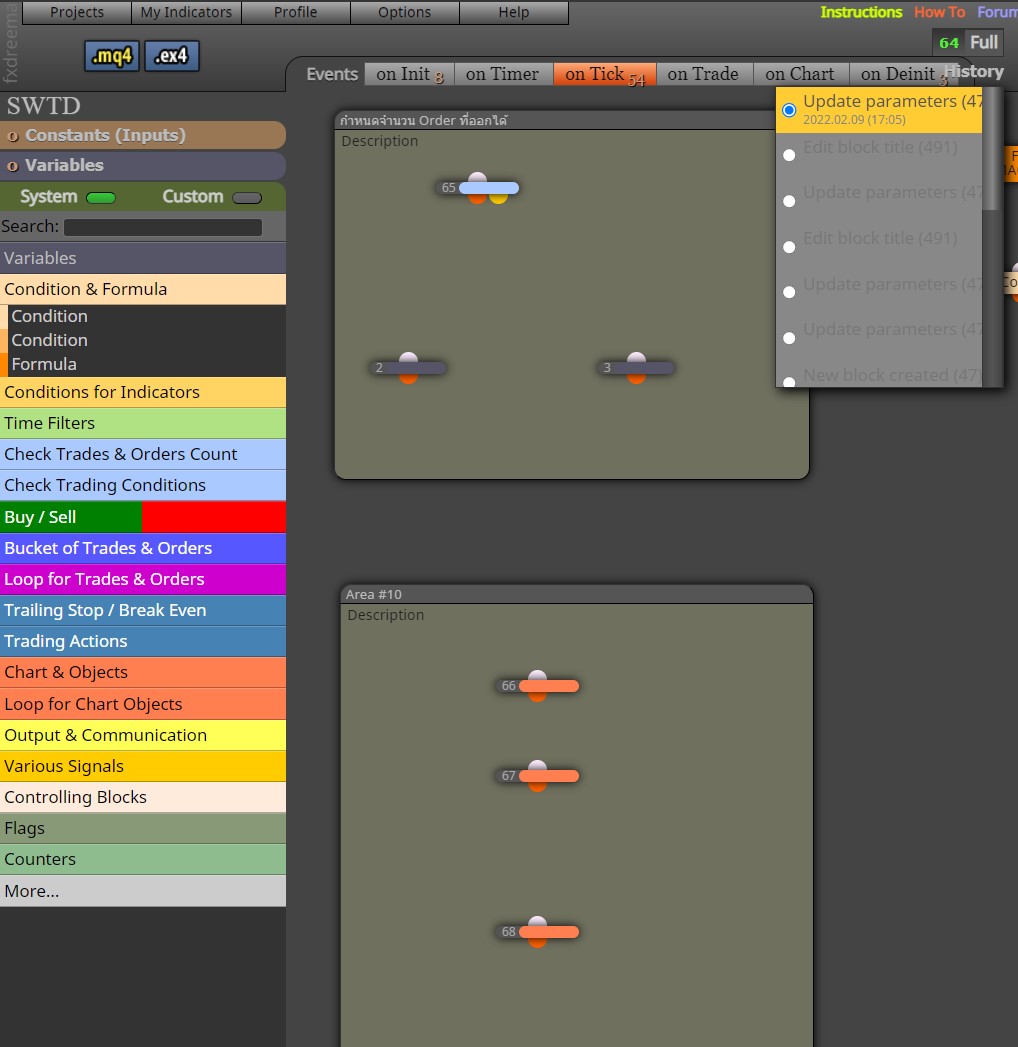Show More... block categories

(x=143, y=891)
